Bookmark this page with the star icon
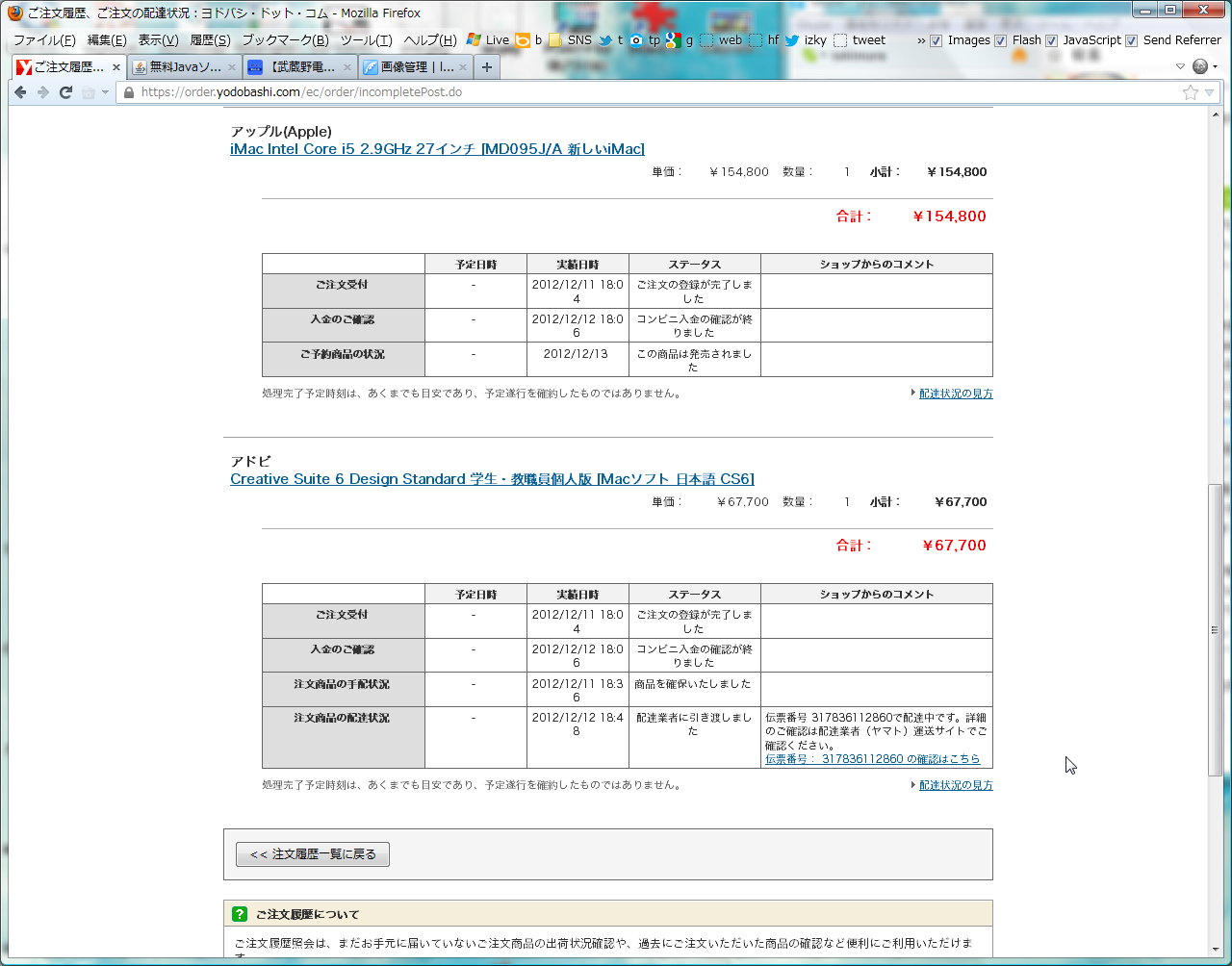The image size is (1232, 966). click(x=1191, y=92)
